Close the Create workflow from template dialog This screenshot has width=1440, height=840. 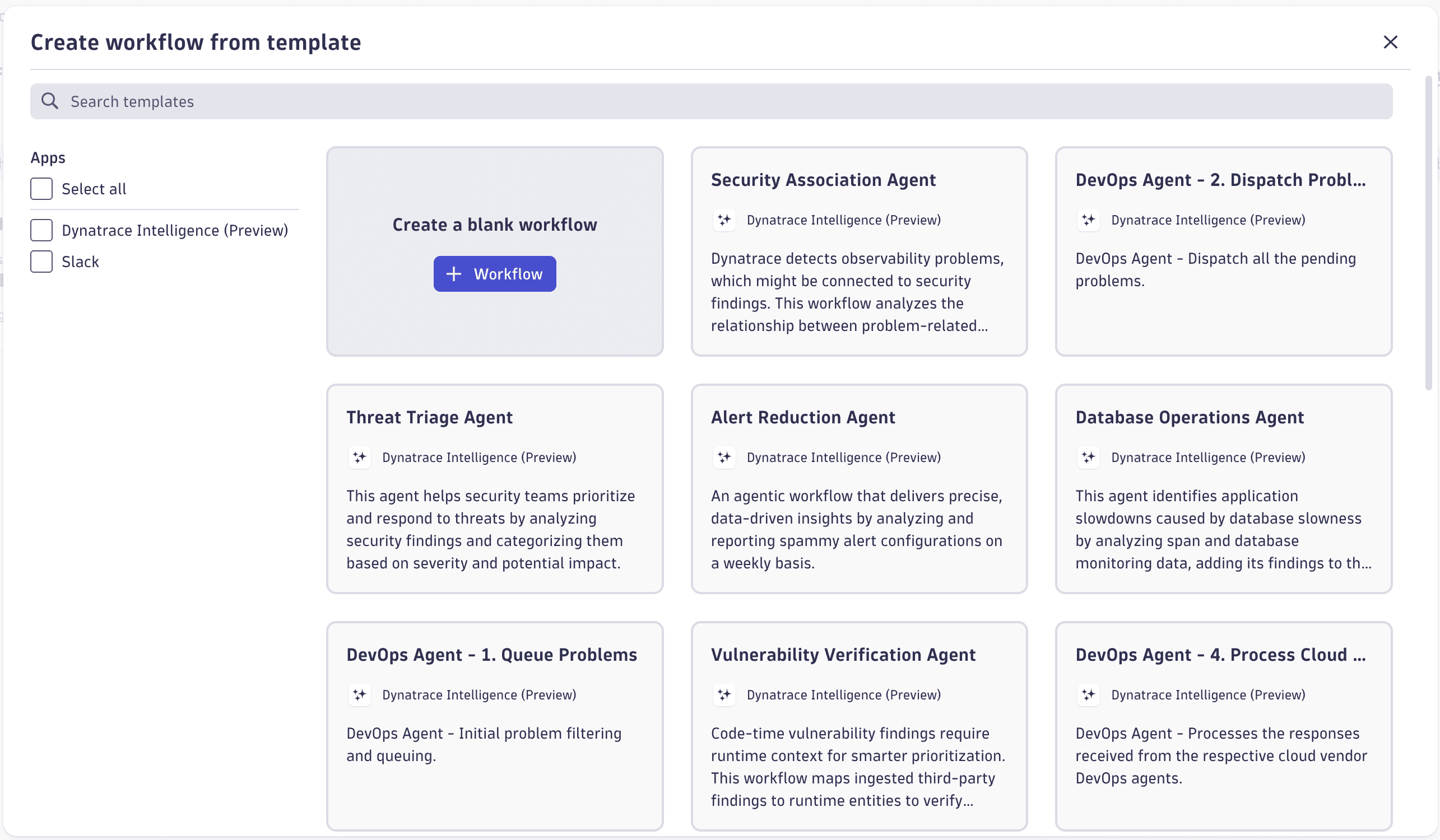[x=1391, y=41]
